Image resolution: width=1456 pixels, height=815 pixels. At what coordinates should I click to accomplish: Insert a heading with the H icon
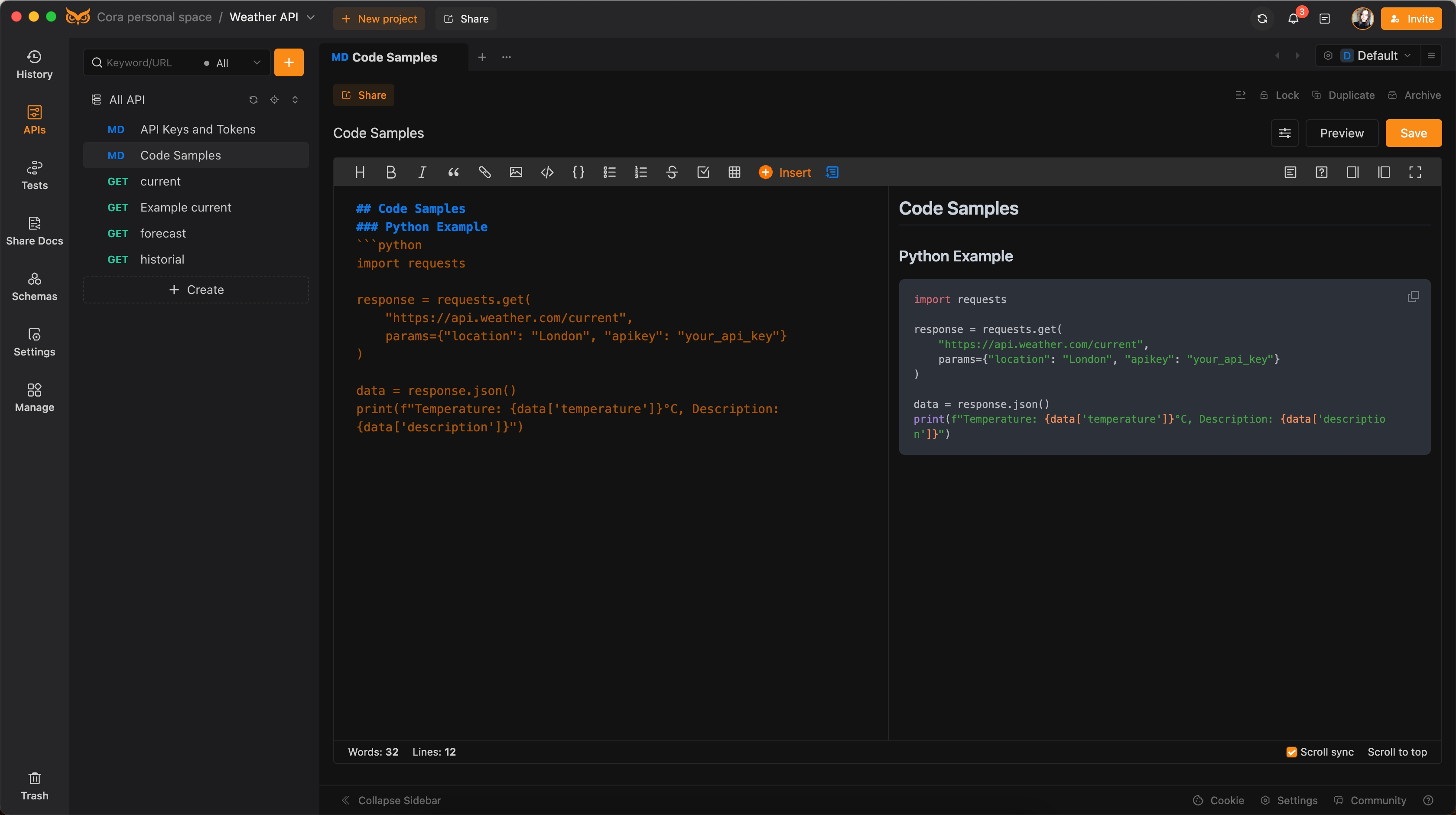(x=360, y=173)
